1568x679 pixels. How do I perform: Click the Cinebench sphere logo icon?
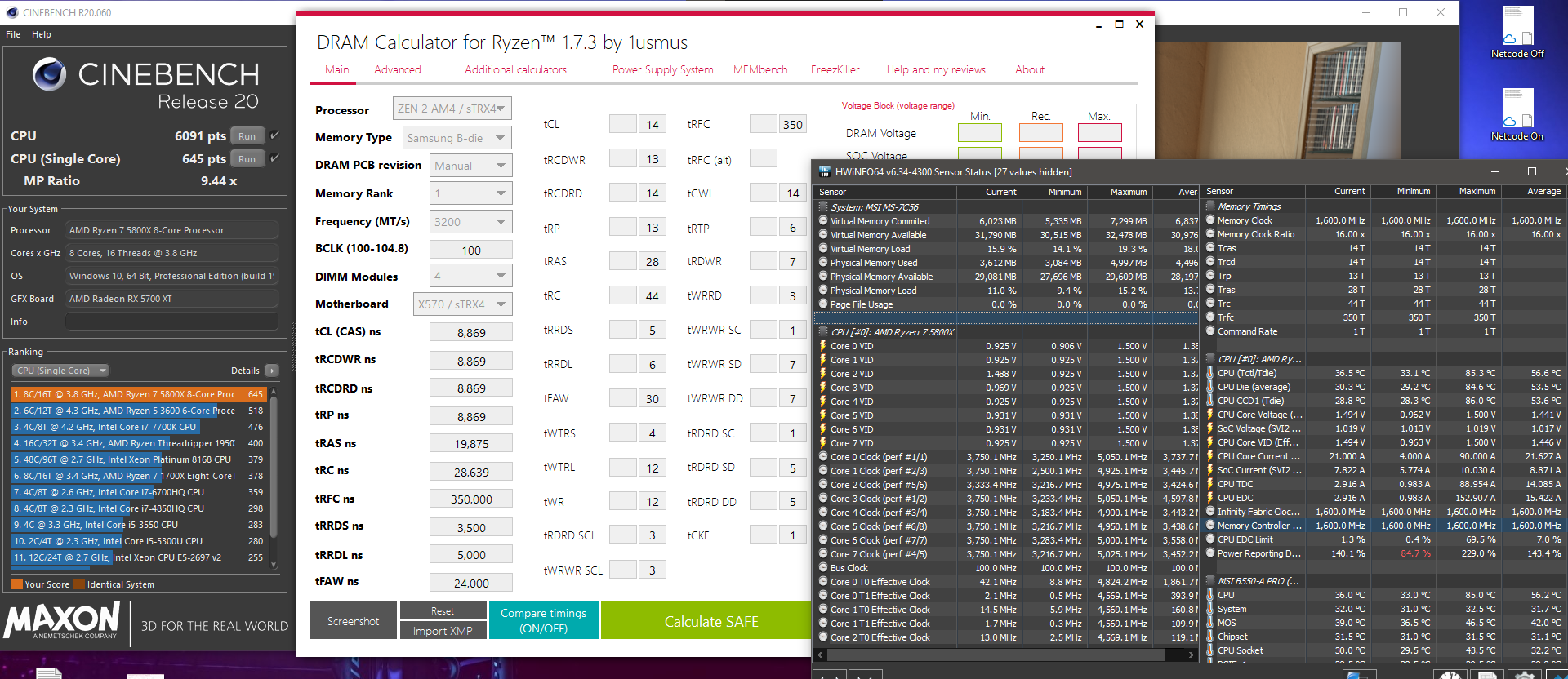click(x=50, y=74)
